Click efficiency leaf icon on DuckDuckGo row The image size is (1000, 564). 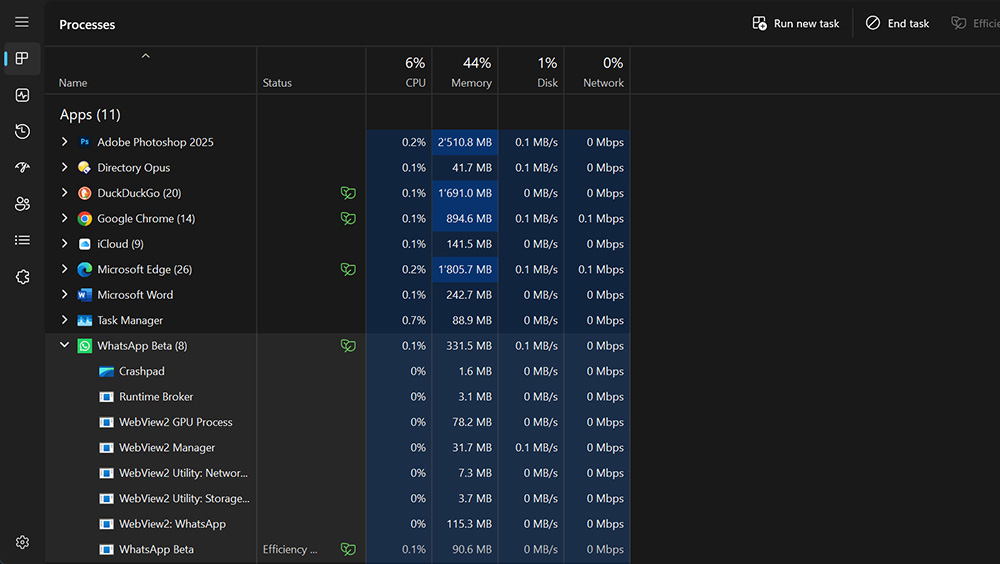point(348,193)
